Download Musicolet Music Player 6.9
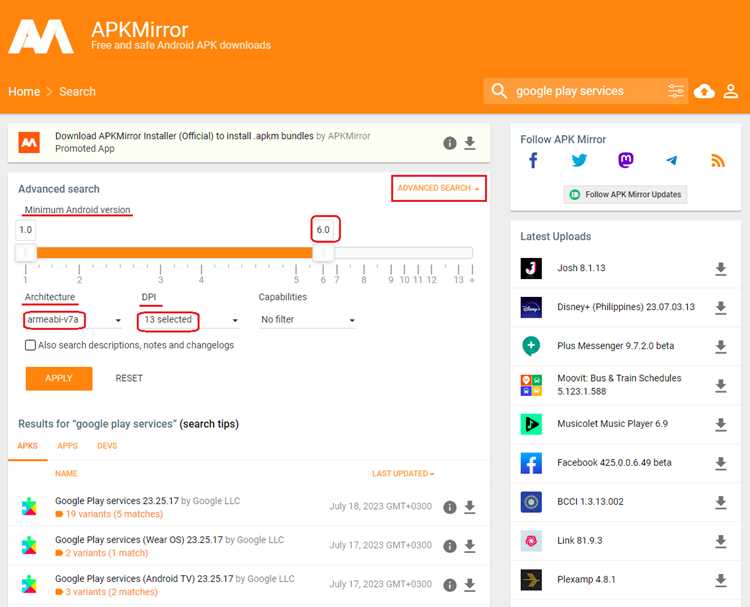This screenshot has height=607, width=750. (x=721, y=424)
